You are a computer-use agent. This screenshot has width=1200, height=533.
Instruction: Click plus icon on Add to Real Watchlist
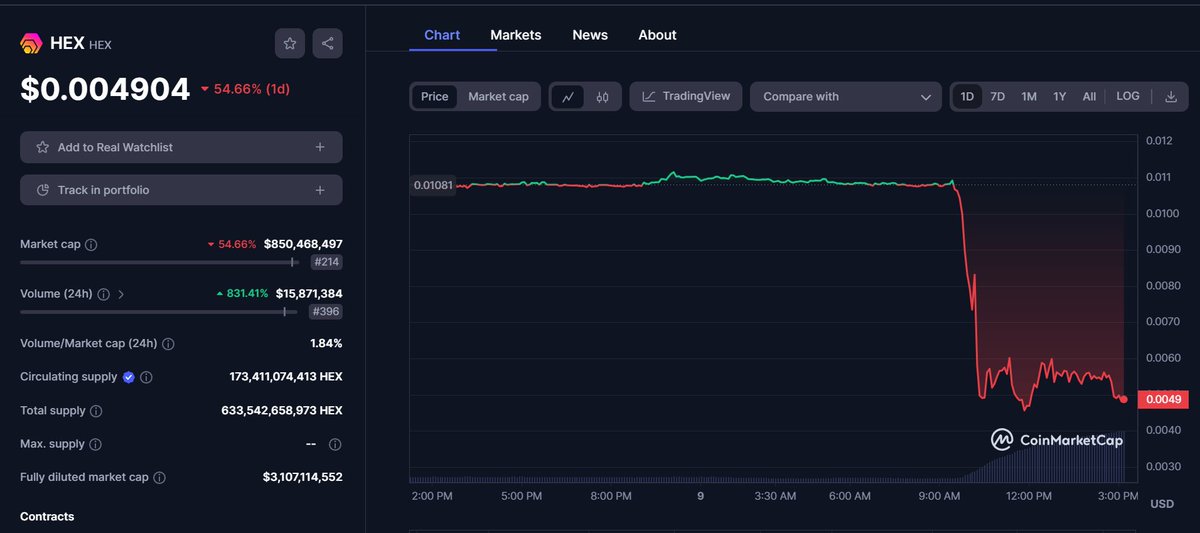(320, 147)
